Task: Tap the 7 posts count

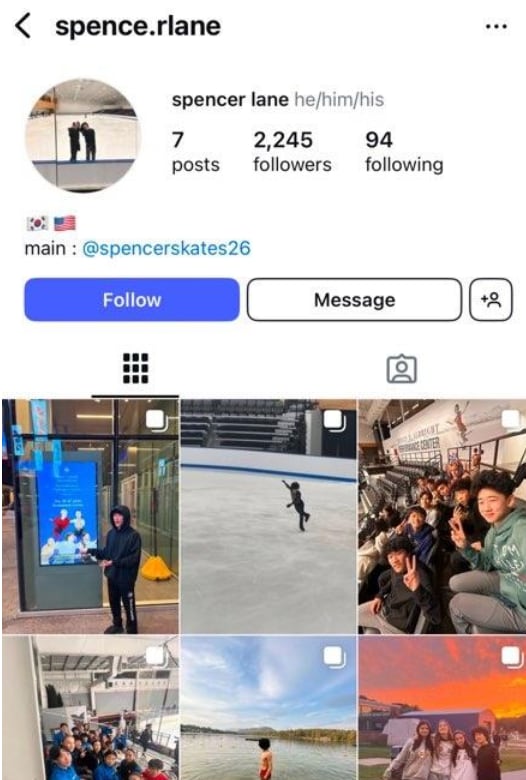Action: (196, 152)
